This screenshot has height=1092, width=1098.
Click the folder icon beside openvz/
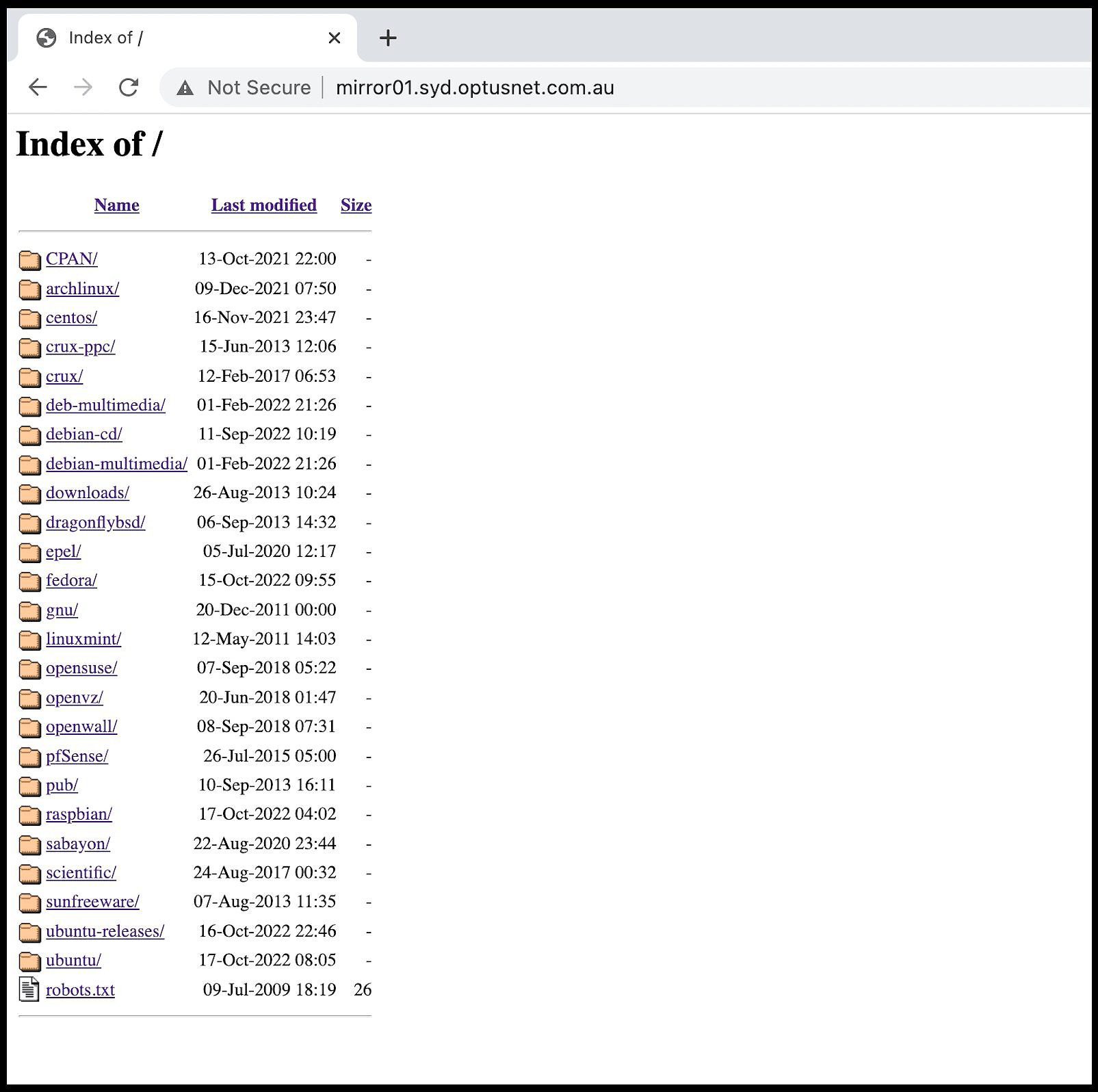(x=30, y=699)
